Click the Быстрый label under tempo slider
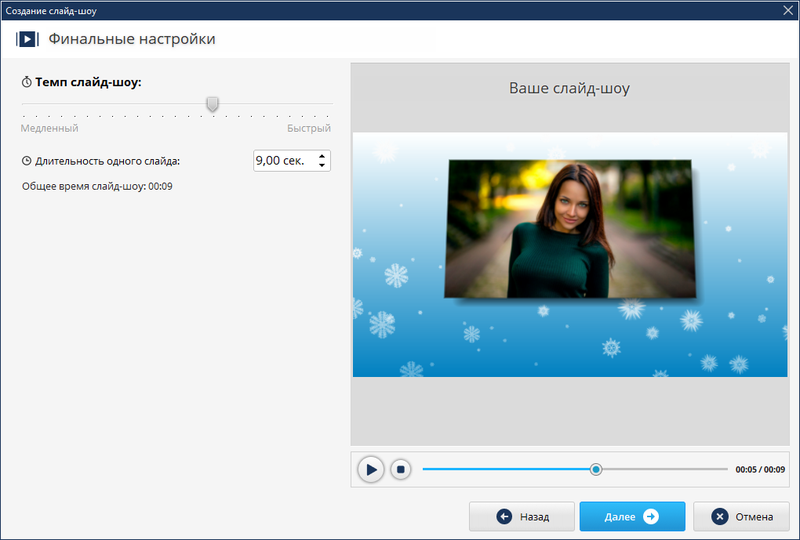The height and width of the screenshot is (540, 800). [x=309, y=128]
